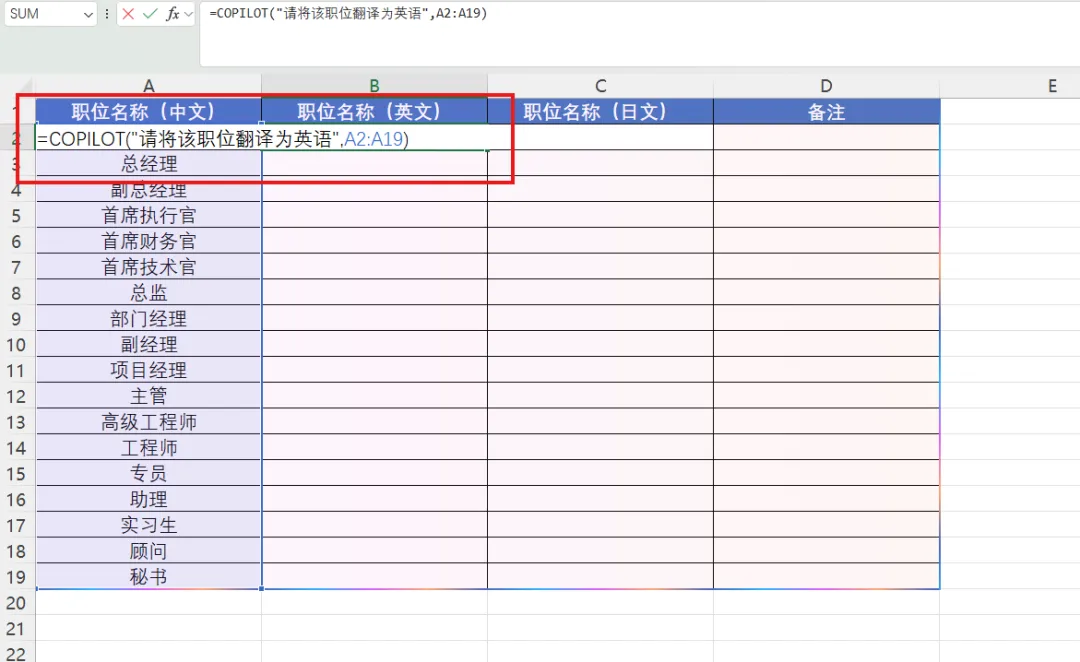Select the cell 主管
Image resolution: width=1080 pixels, height=662 pixels.
click(x=149, y=396)
